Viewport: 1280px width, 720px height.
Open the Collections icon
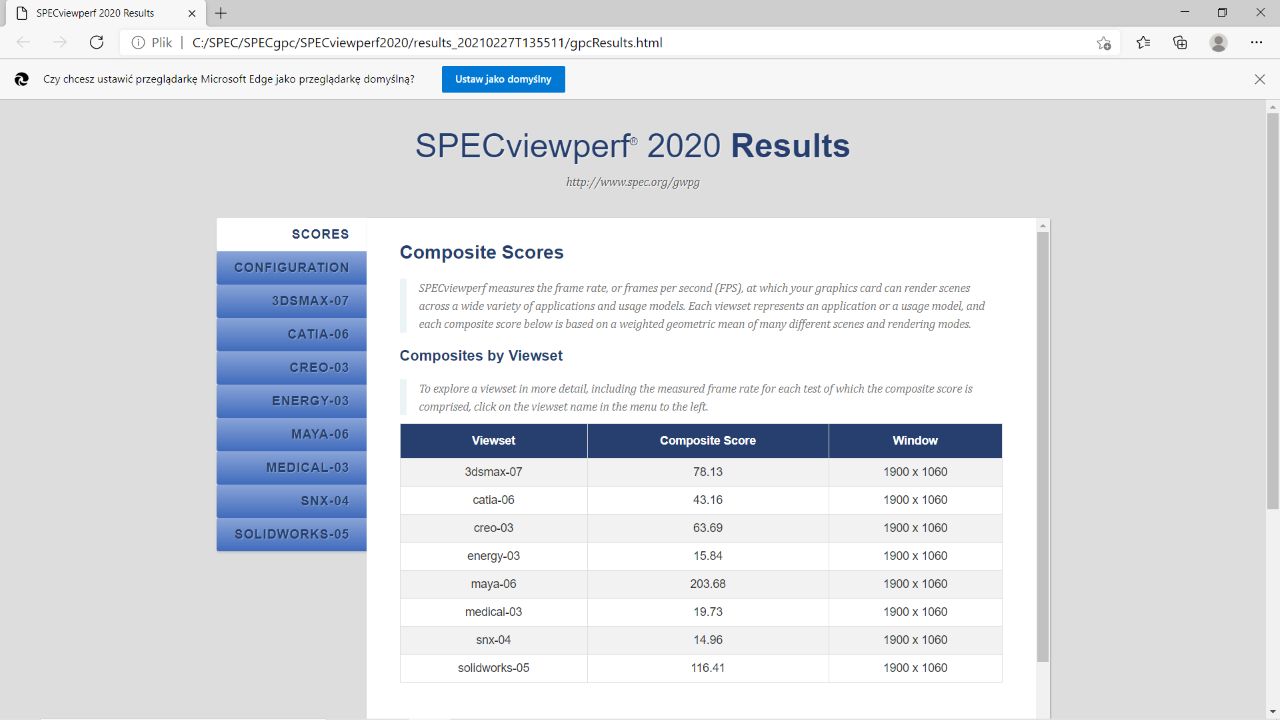pos(1180,42)
